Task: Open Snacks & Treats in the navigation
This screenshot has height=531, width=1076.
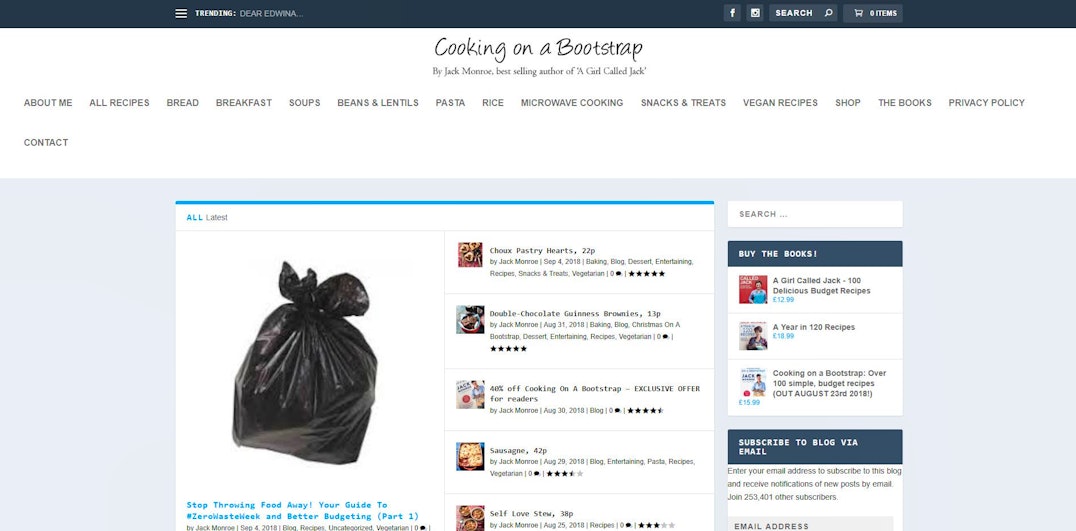Action: (683, 103)
